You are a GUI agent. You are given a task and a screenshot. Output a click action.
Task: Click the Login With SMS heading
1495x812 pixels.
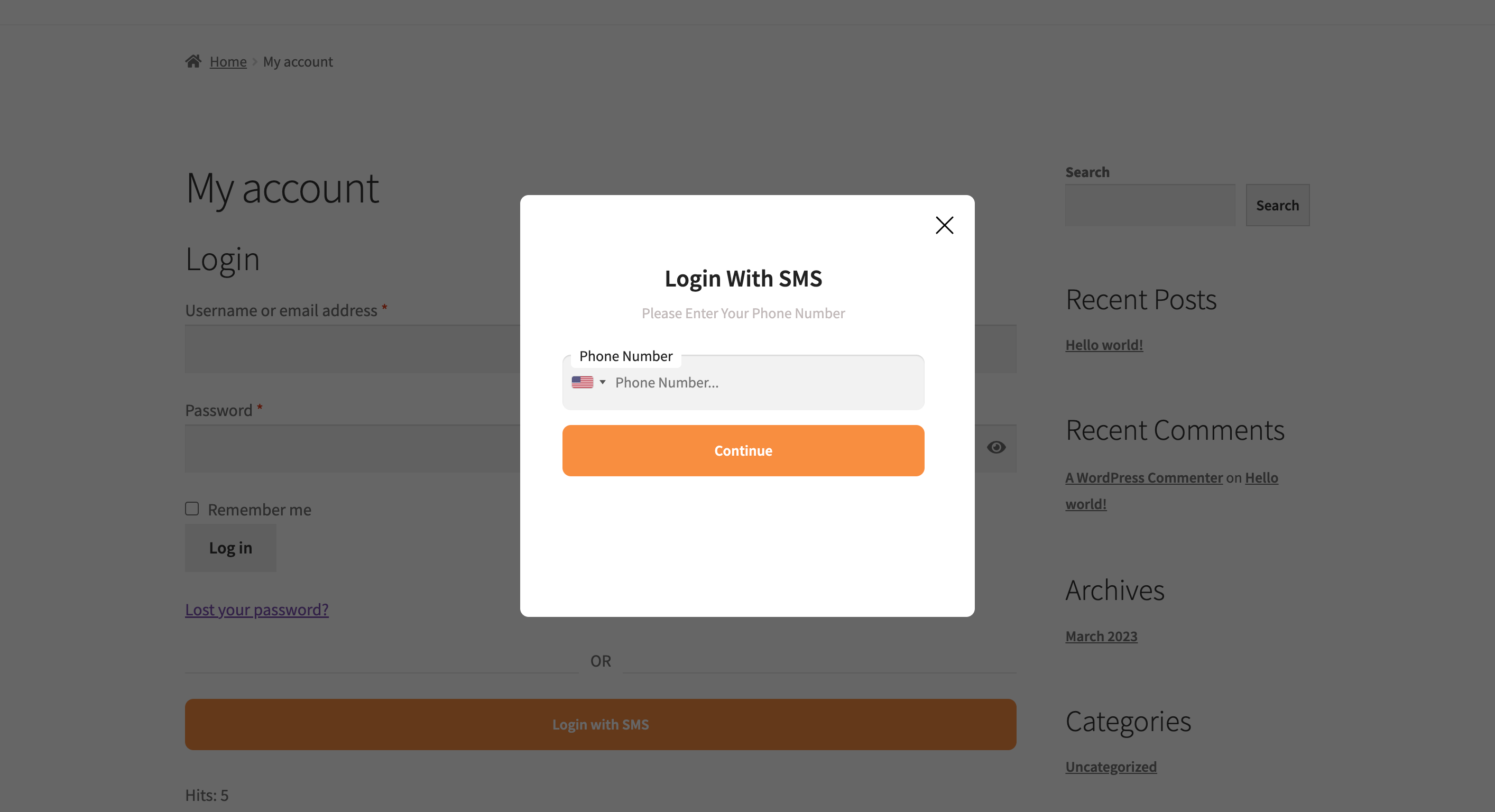tap(743, 279)
